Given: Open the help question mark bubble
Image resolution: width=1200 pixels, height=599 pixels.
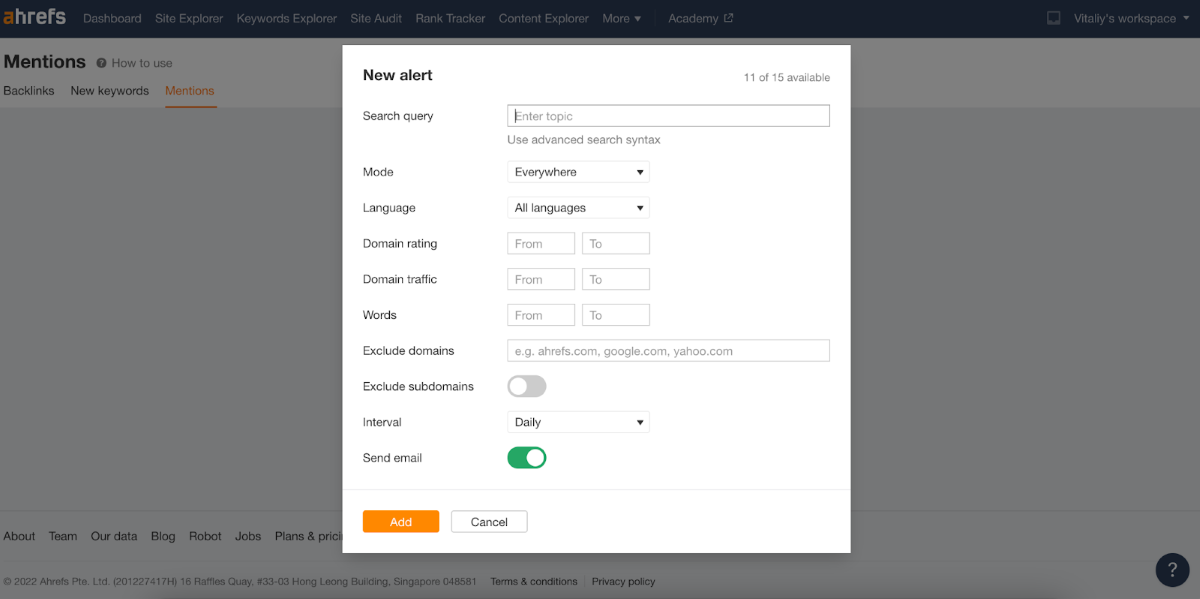Looking at the screenshot, I should coord(1172,569).
